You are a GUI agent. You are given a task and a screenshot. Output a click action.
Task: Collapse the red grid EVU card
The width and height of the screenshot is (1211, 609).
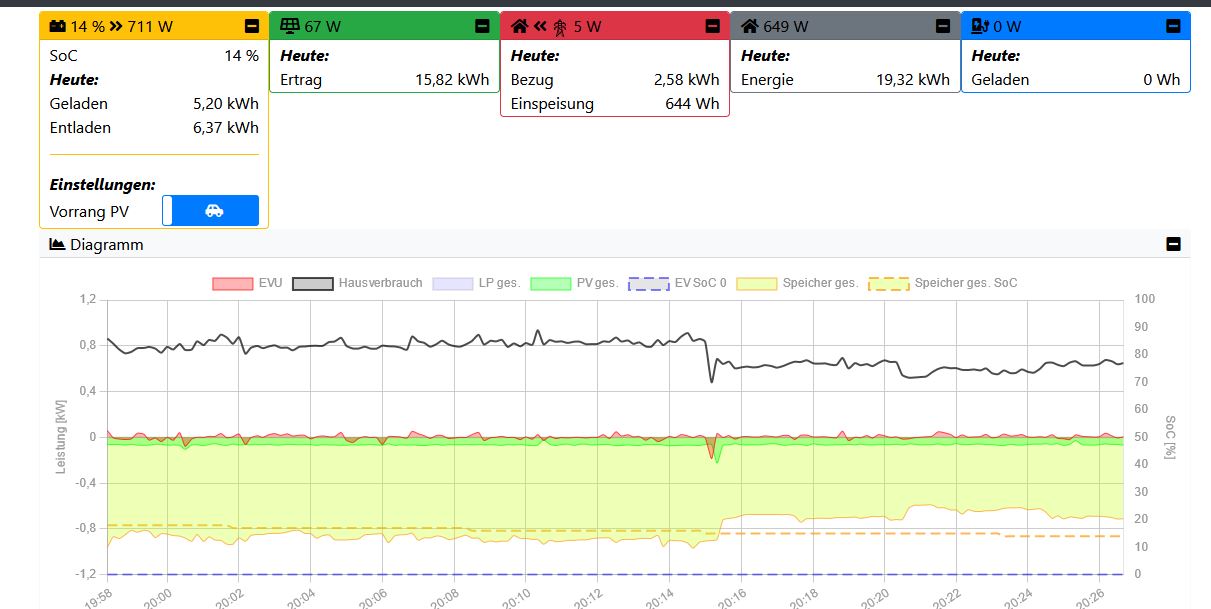pos(712,26)
